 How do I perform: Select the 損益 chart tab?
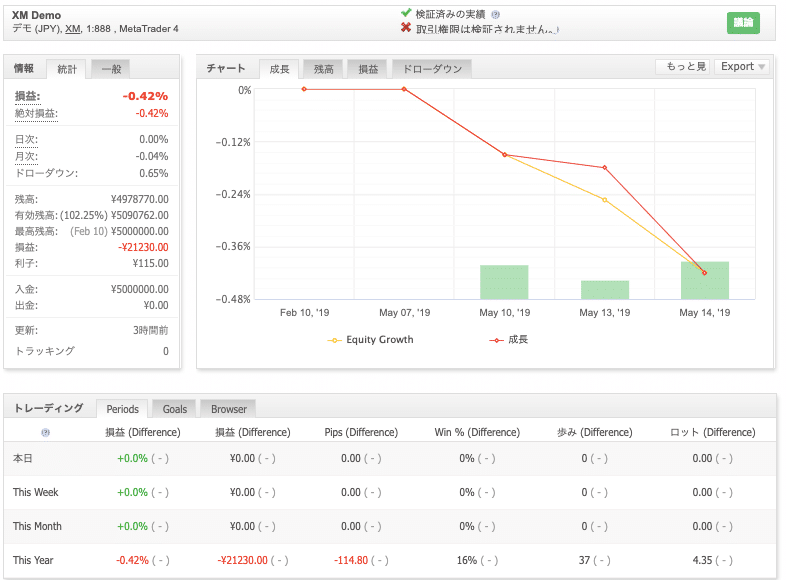tap(368, 69)
